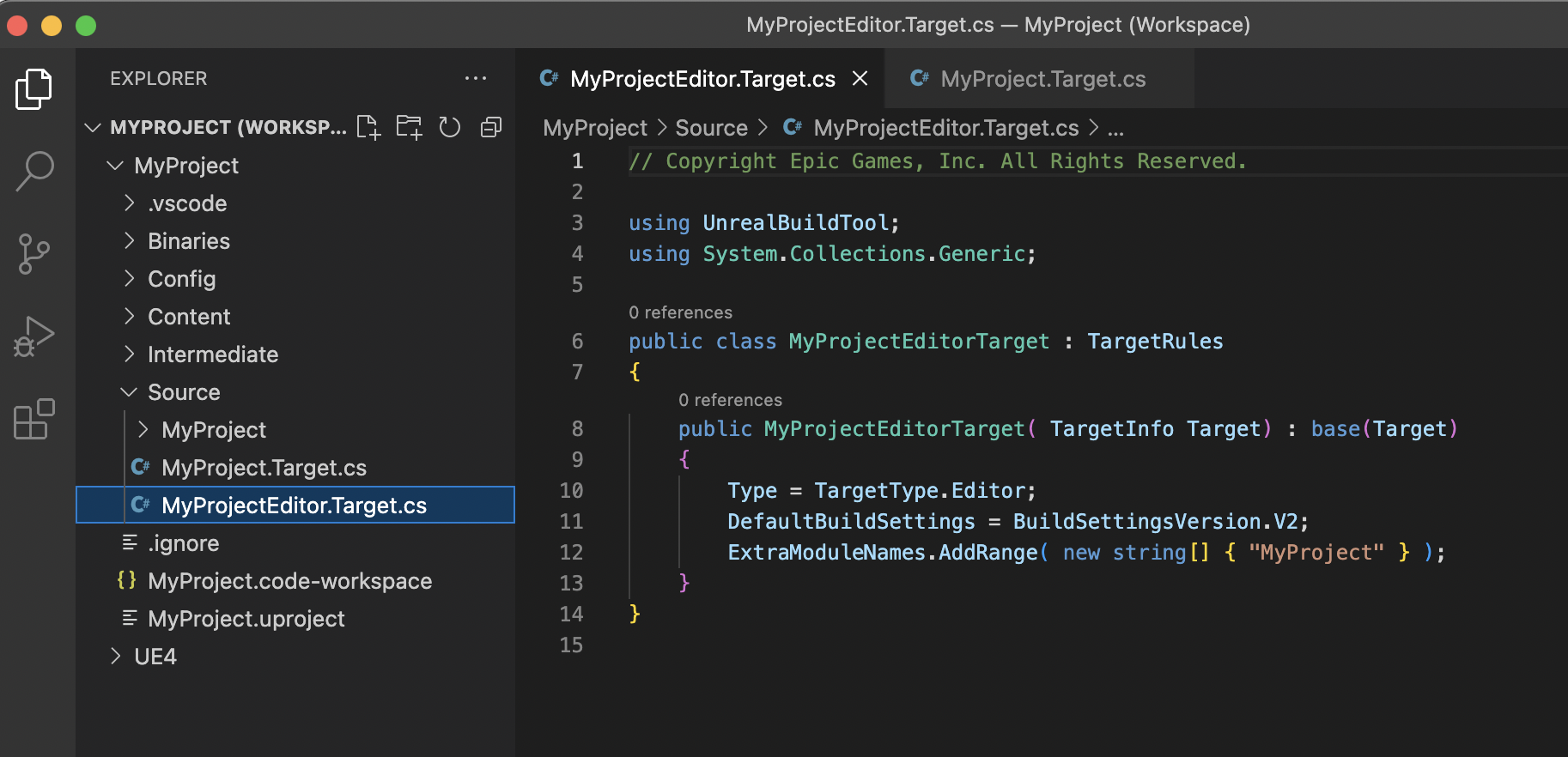
Task: Collapse the MYPROJECT (WORKSPACE) section
Action: tap(93, 128)
